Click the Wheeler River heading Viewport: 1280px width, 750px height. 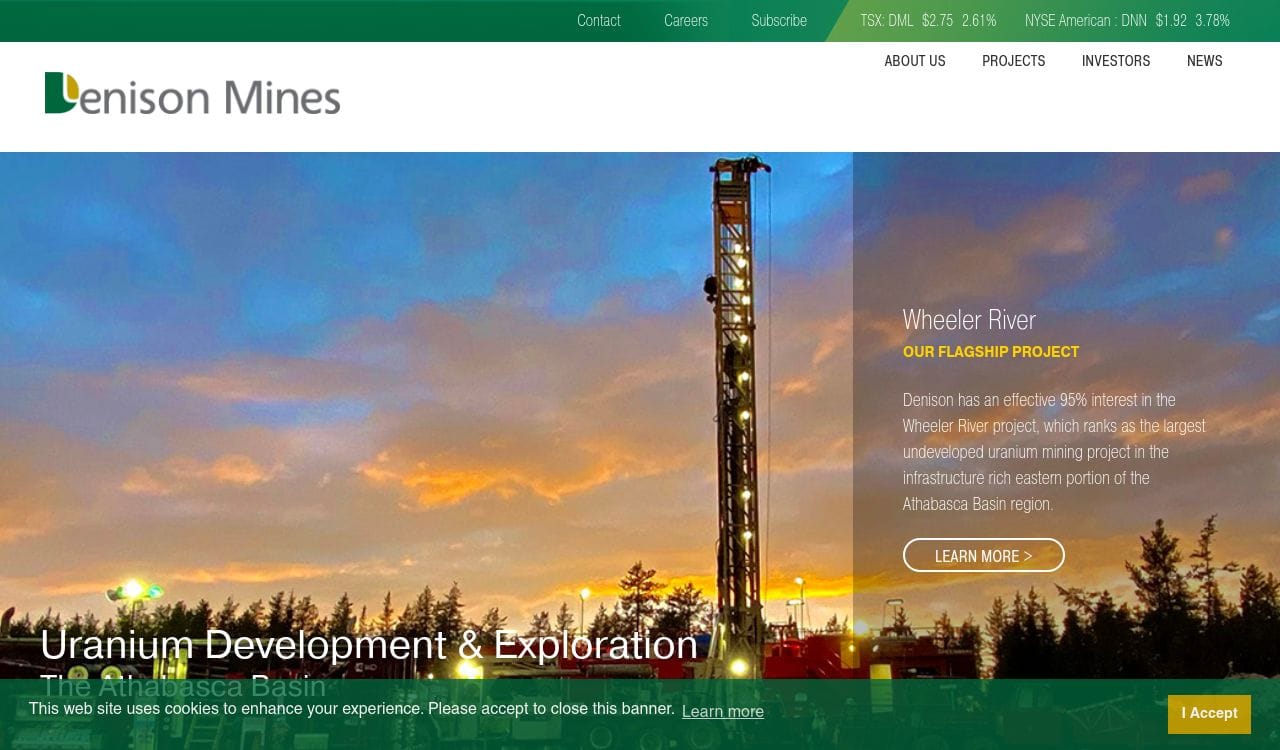pos(968,320)
